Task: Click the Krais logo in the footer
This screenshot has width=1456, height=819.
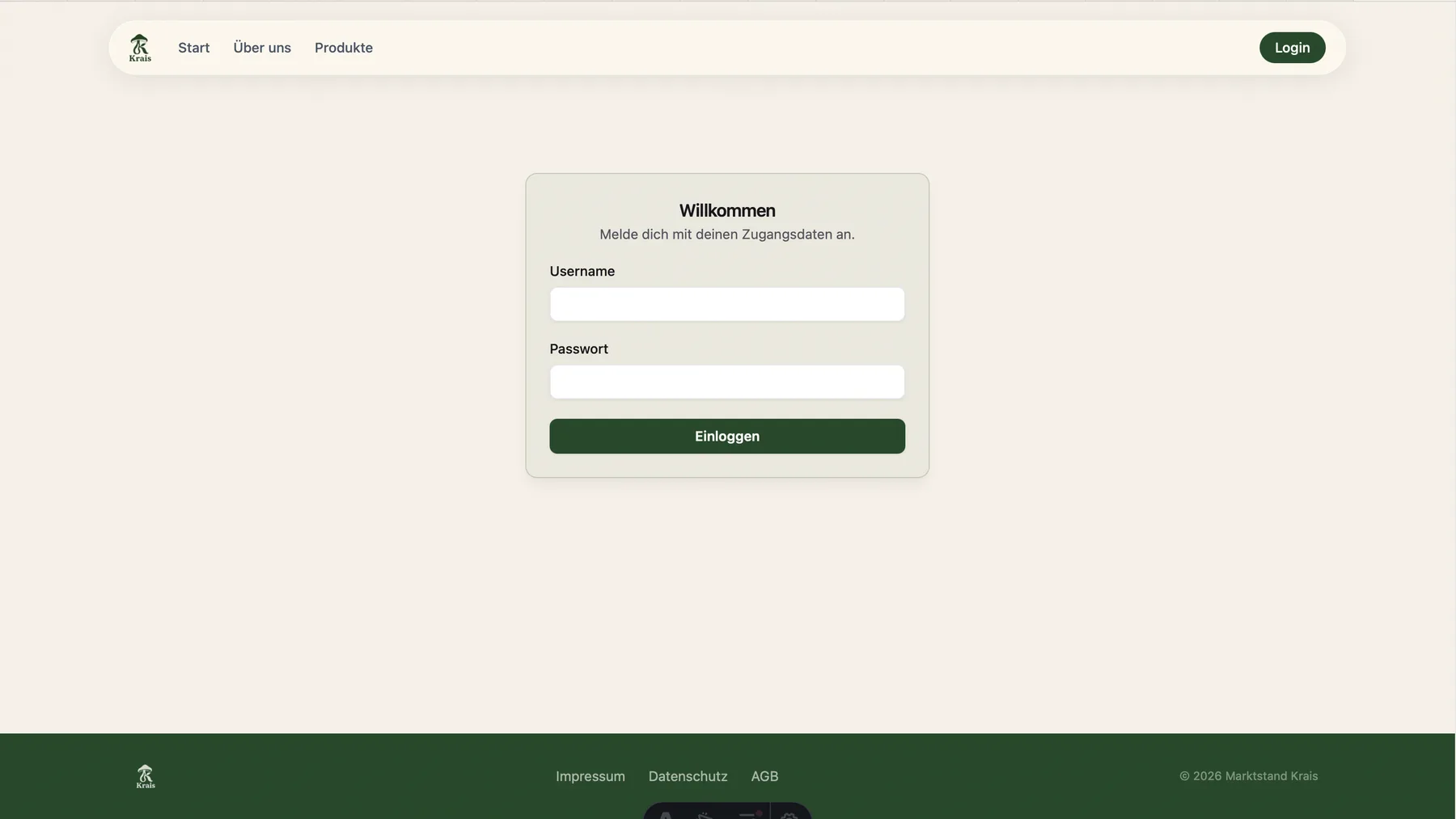Action: click(x=146, y=776)
